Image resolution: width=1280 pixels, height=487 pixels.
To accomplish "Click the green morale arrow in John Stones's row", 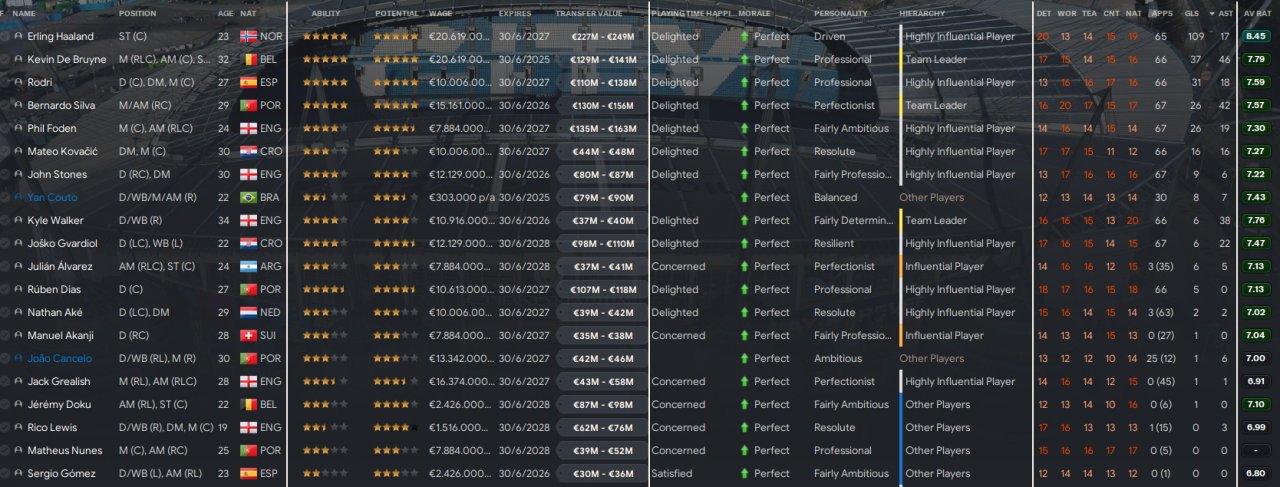I will tap(744, 174).
